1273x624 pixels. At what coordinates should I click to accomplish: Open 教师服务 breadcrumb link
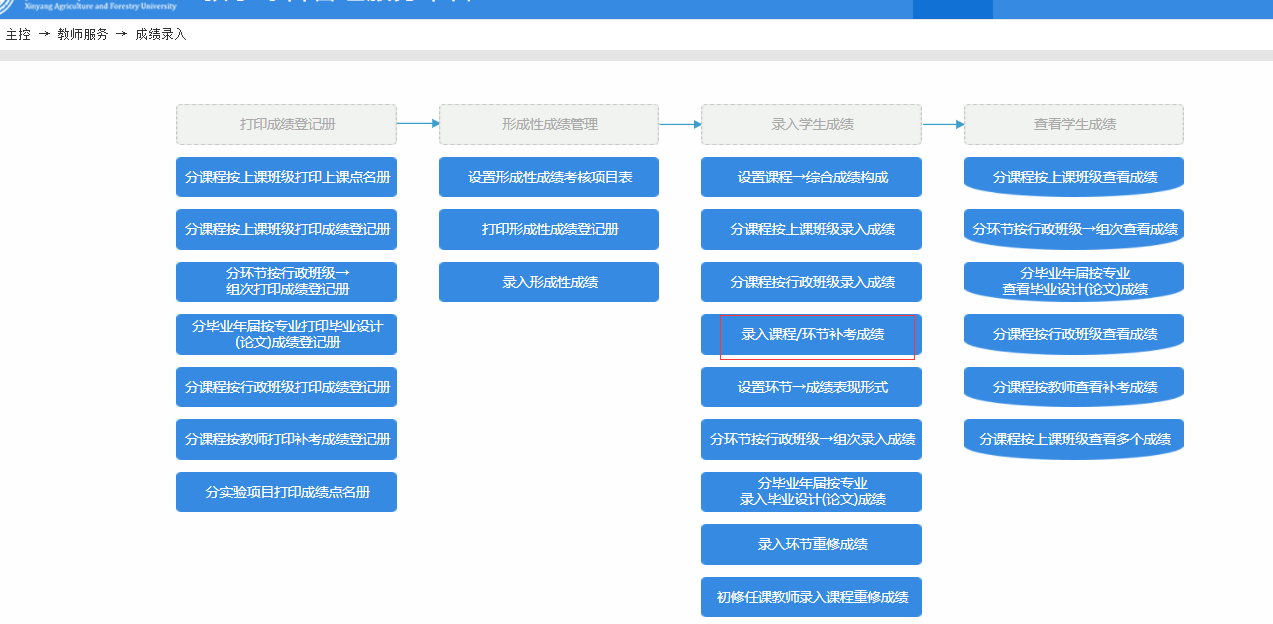click(83, 34)
